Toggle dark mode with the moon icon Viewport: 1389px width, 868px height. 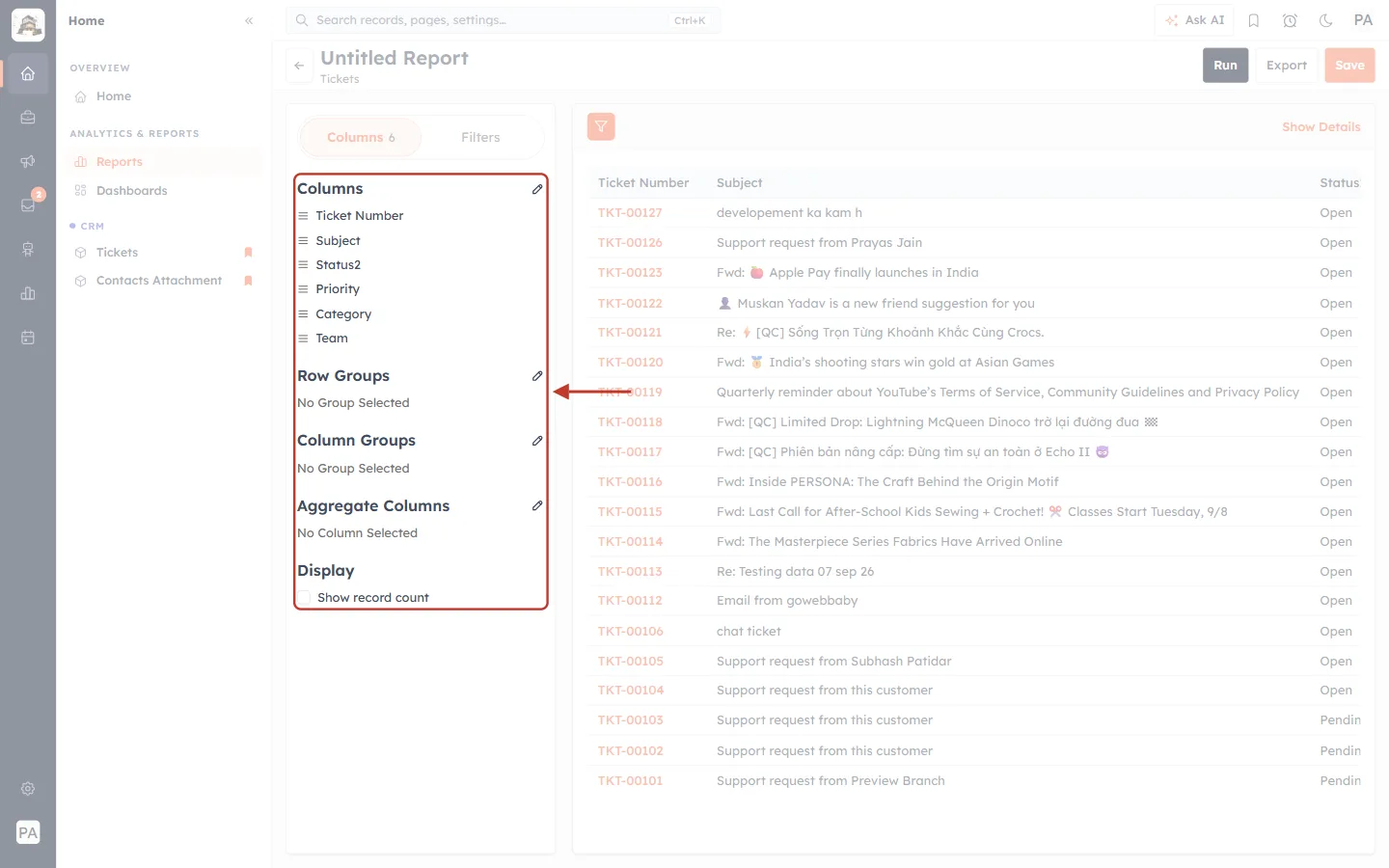point(1326,20)
